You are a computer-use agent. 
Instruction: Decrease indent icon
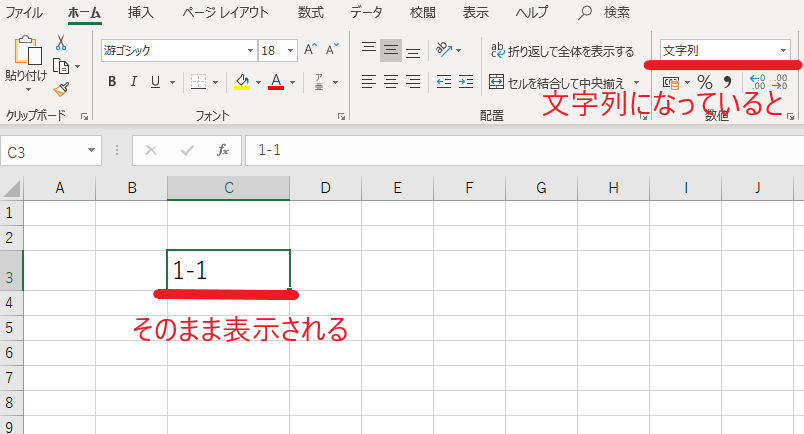pyautogui.click(x=444, y=82)
